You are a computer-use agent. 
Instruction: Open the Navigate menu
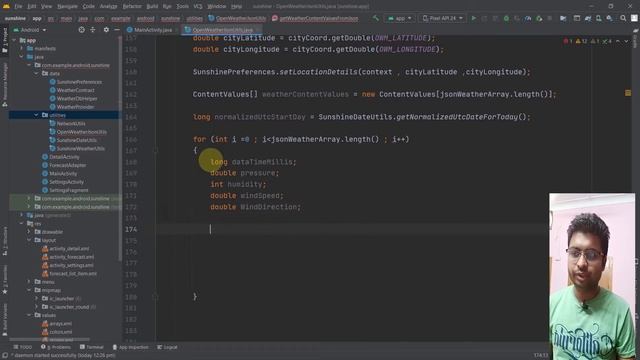[67, 7]
